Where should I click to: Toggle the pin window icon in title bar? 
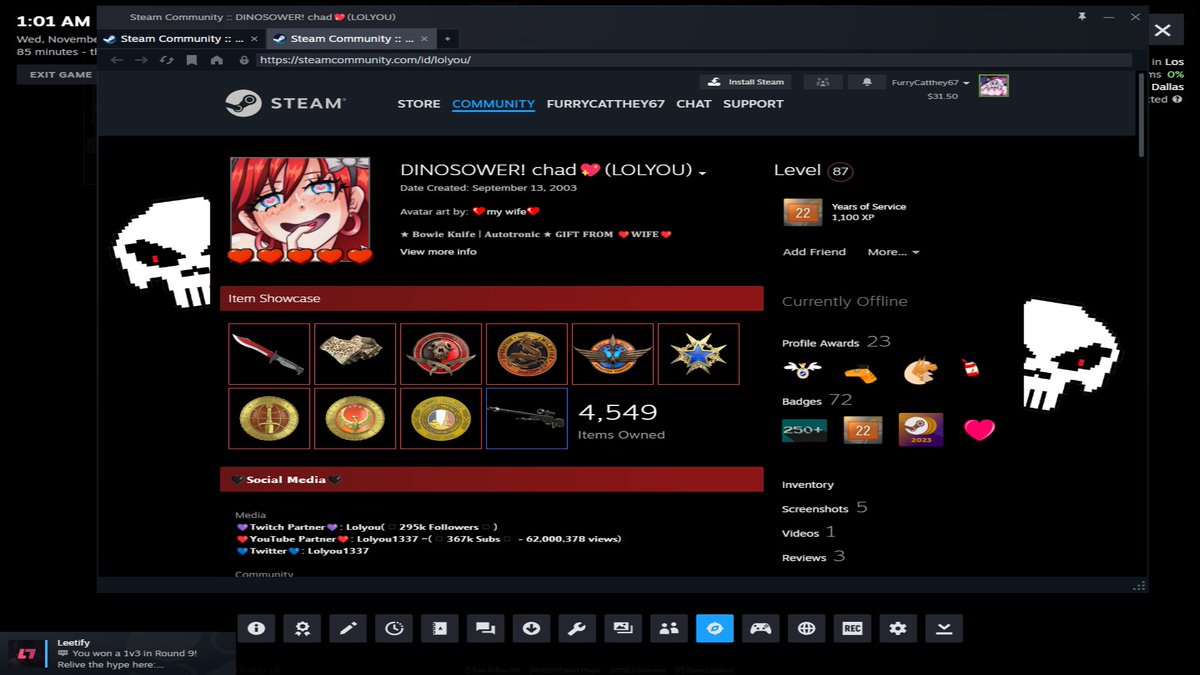tap(1081, 17)
